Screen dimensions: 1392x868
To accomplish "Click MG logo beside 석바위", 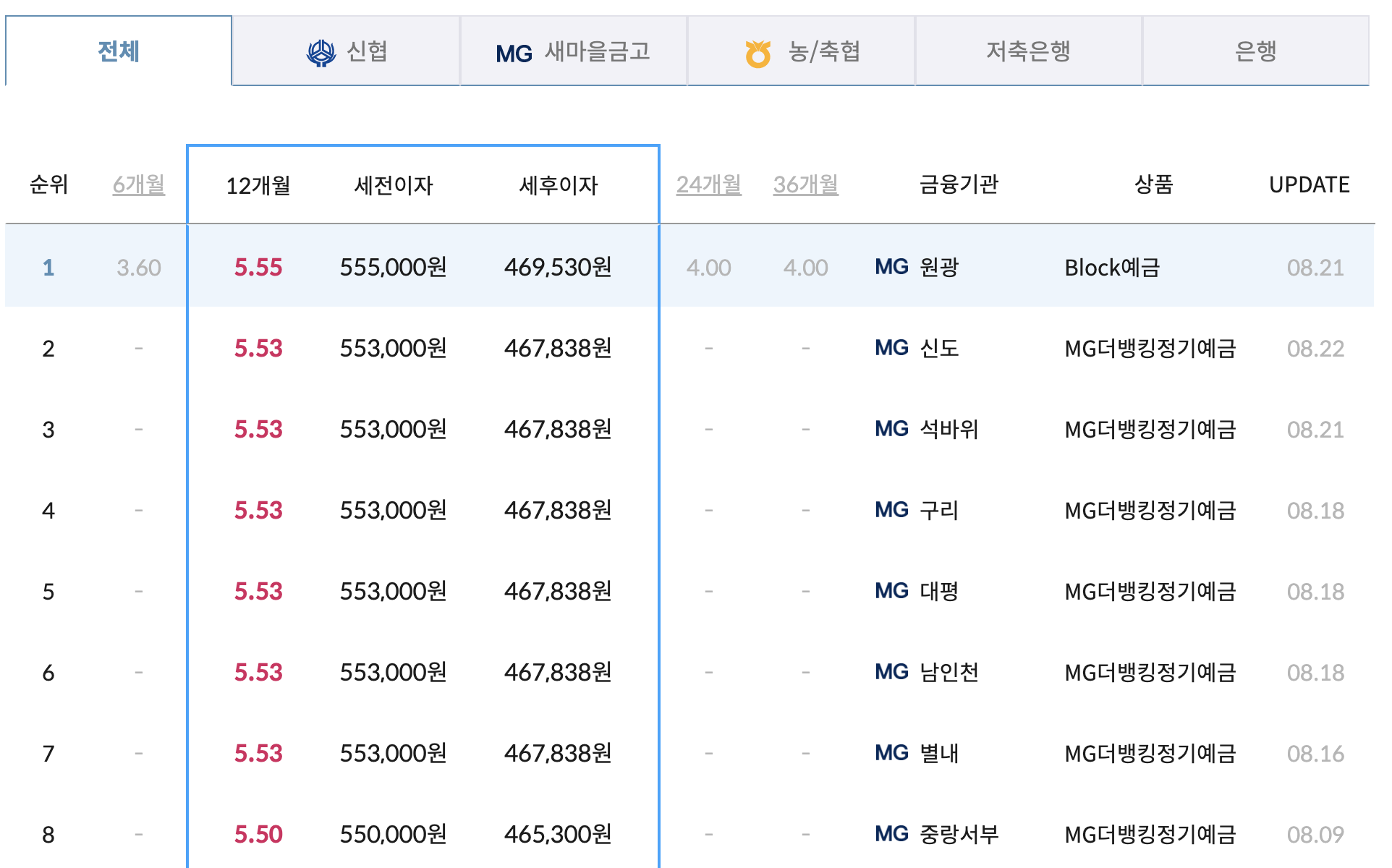I will (x=891, y=429).
